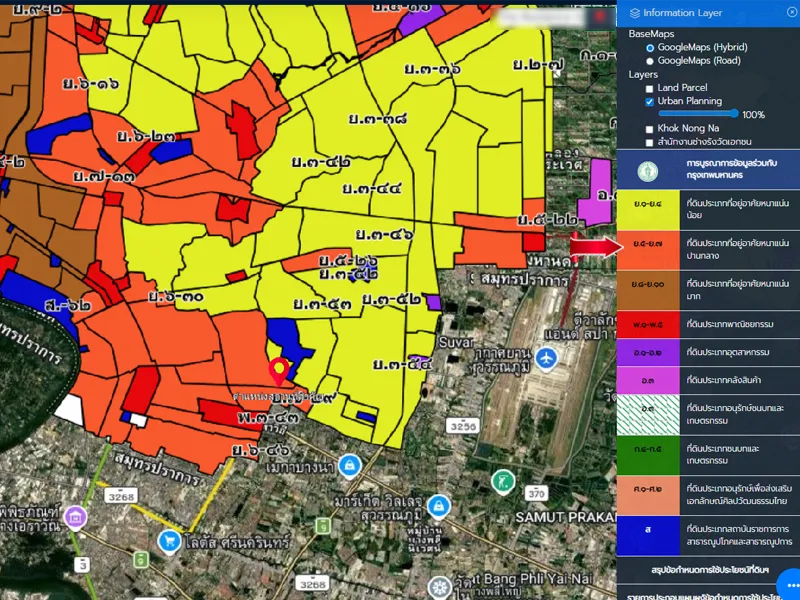Uncheck the Urban Planning layer
Screen dimensions: 800x600
tap(650, 102)
